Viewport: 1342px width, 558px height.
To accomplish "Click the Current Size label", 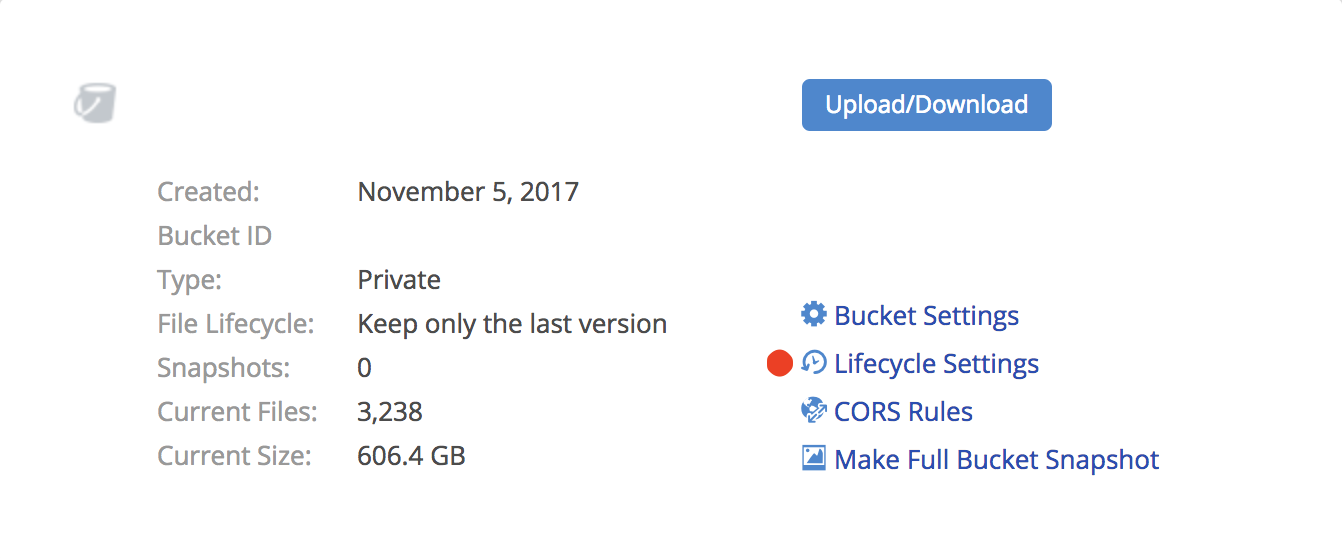I will tap(235, 456).
